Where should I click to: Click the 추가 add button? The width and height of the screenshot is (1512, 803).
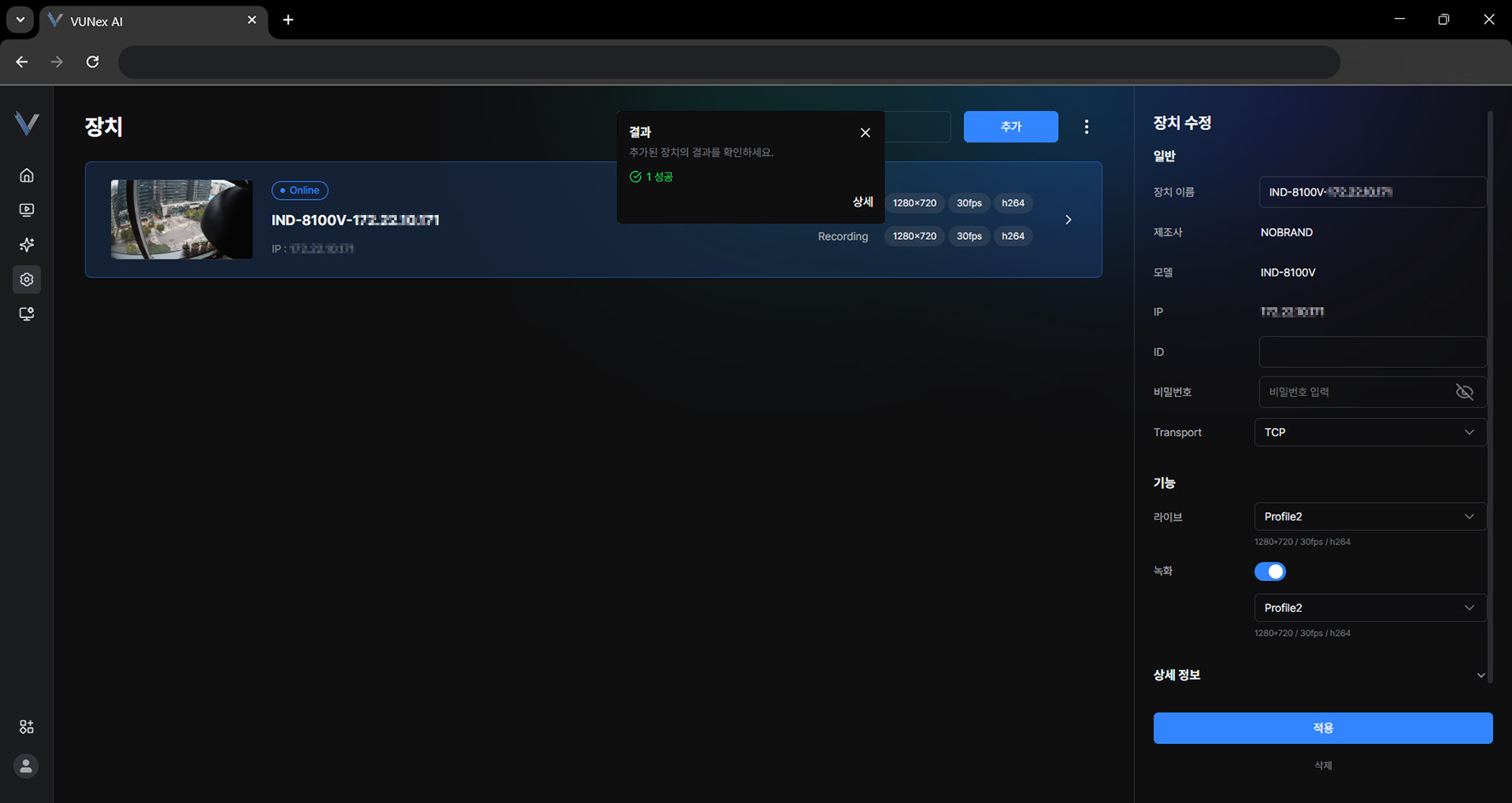click(1010, 126)
